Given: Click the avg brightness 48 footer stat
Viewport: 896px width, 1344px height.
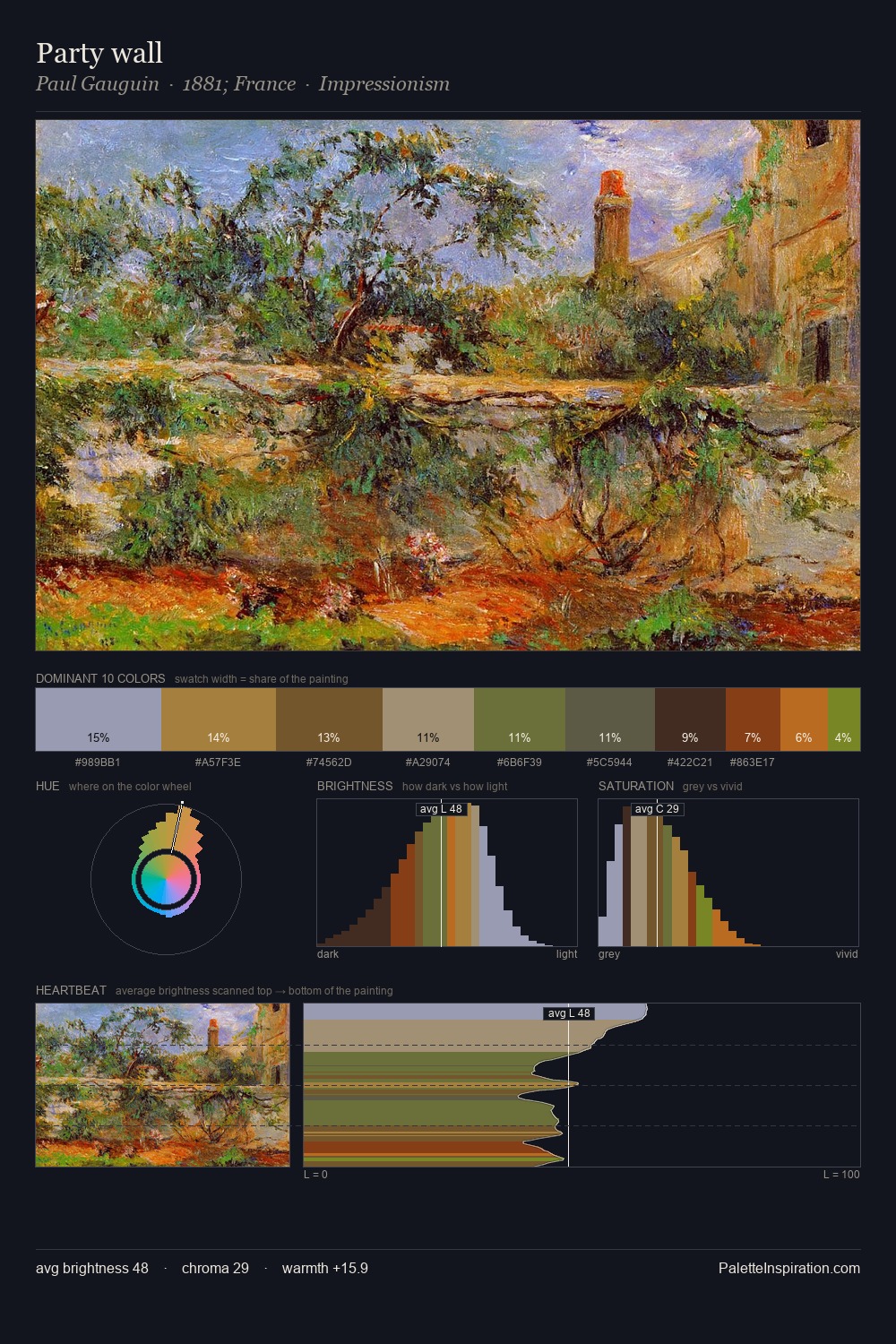Looking at the screenshot, I should (x=92, y=1268).
